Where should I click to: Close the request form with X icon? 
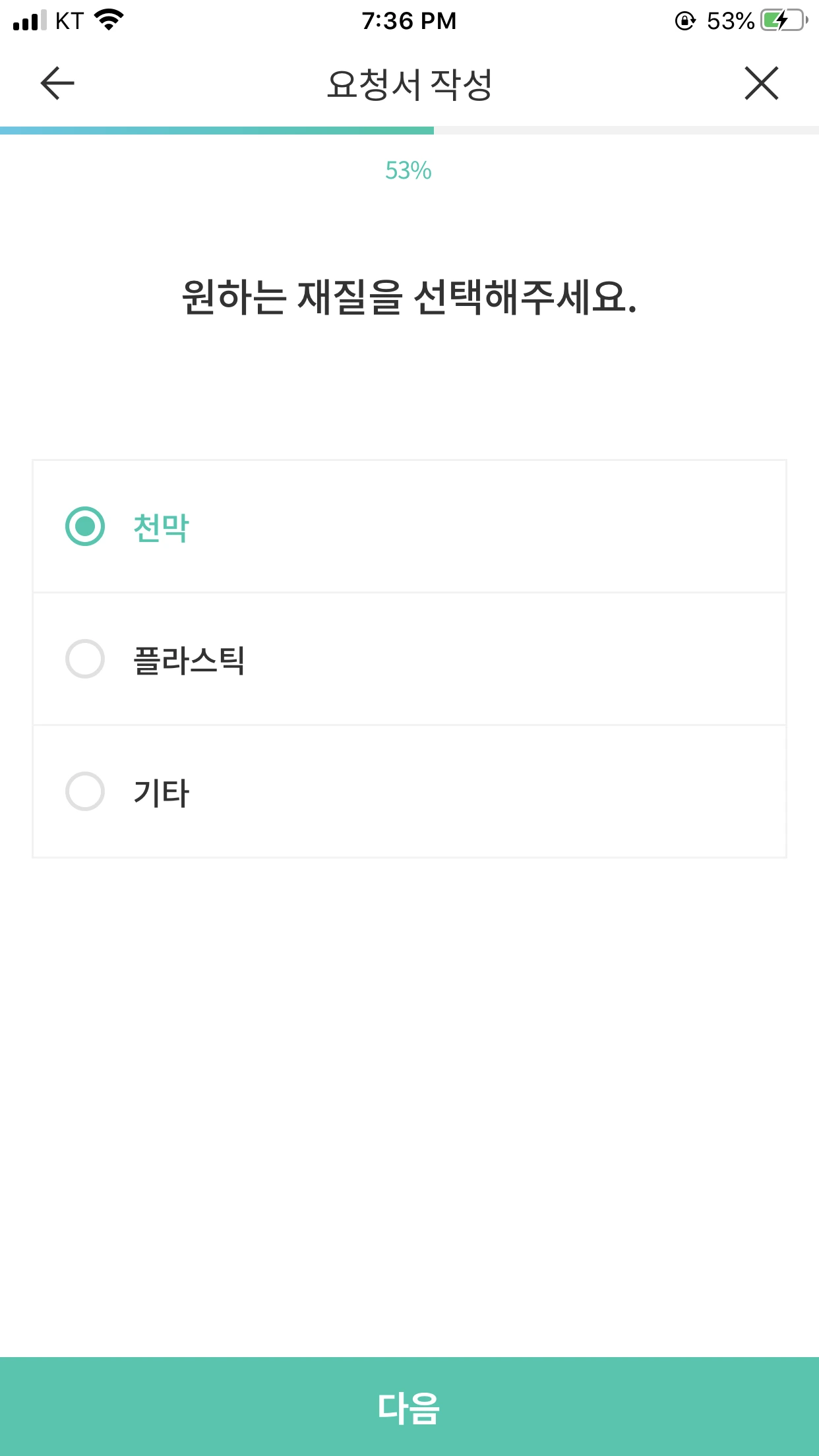(x=762, y=83)
